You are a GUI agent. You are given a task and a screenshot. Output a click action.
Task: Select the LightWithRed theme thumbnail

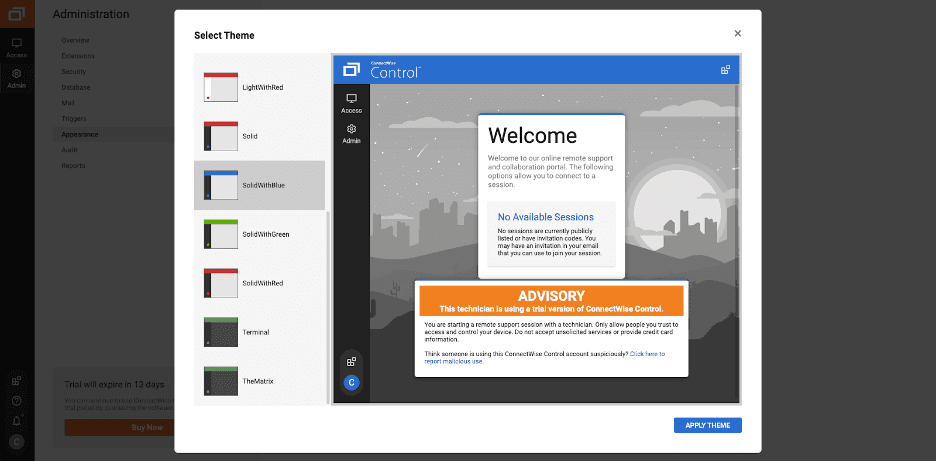click(x=220, y=87)
